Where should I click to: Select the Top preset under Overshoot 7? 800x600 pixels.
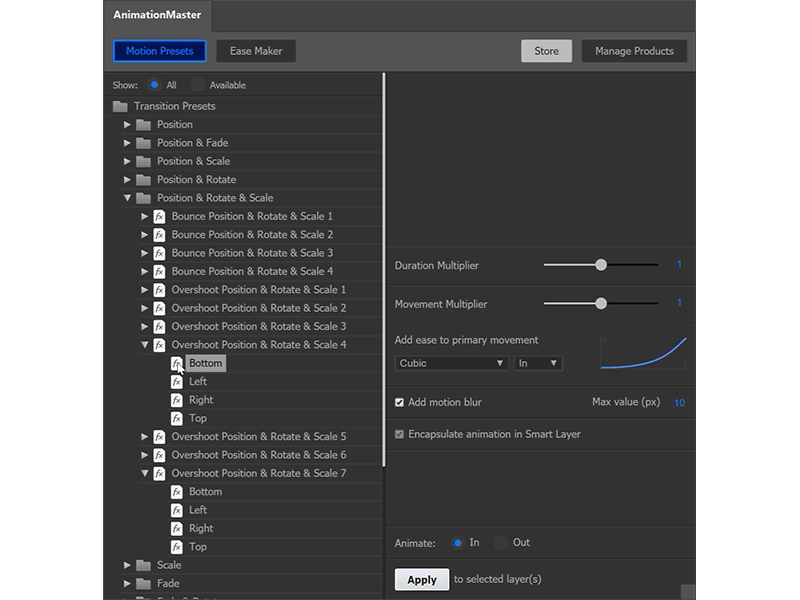click(198, 547)
